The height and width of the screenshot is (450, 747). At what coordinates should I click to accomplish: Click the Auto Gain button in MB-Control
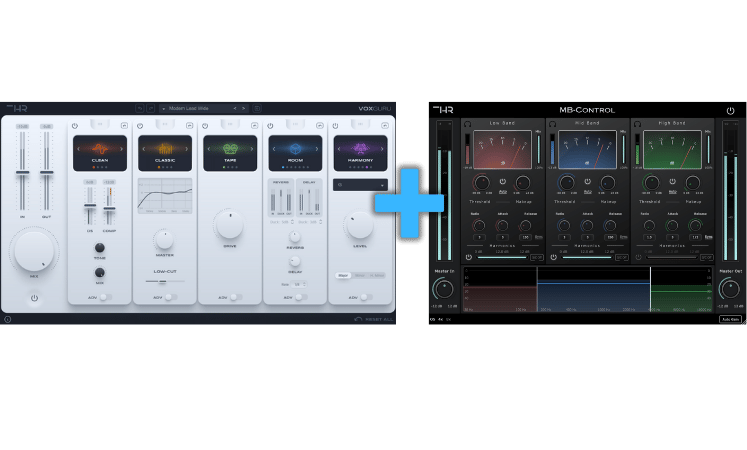pos(730,319)
